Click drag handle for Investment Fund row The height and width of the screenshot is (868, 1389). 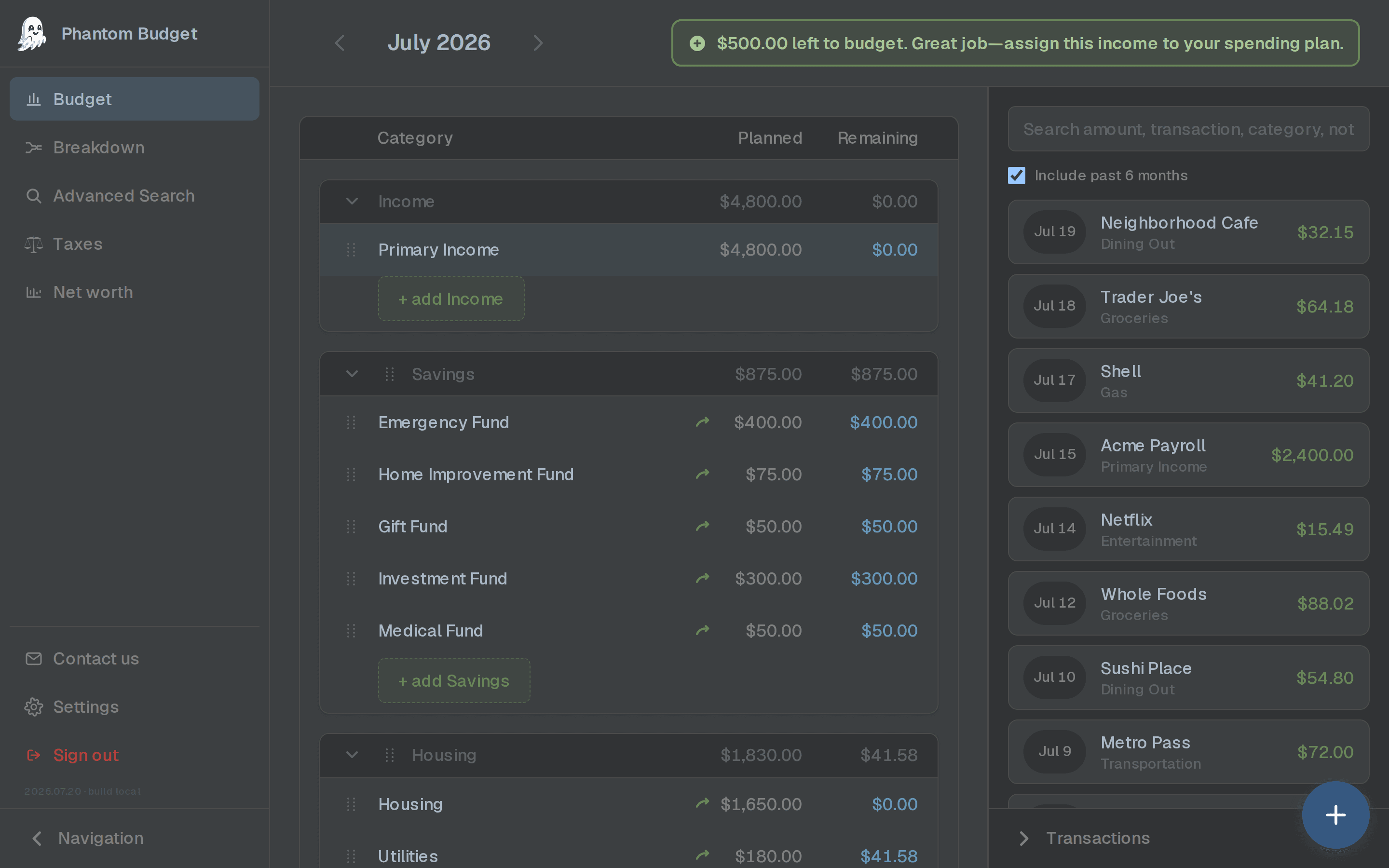click(x=351, y=579)
